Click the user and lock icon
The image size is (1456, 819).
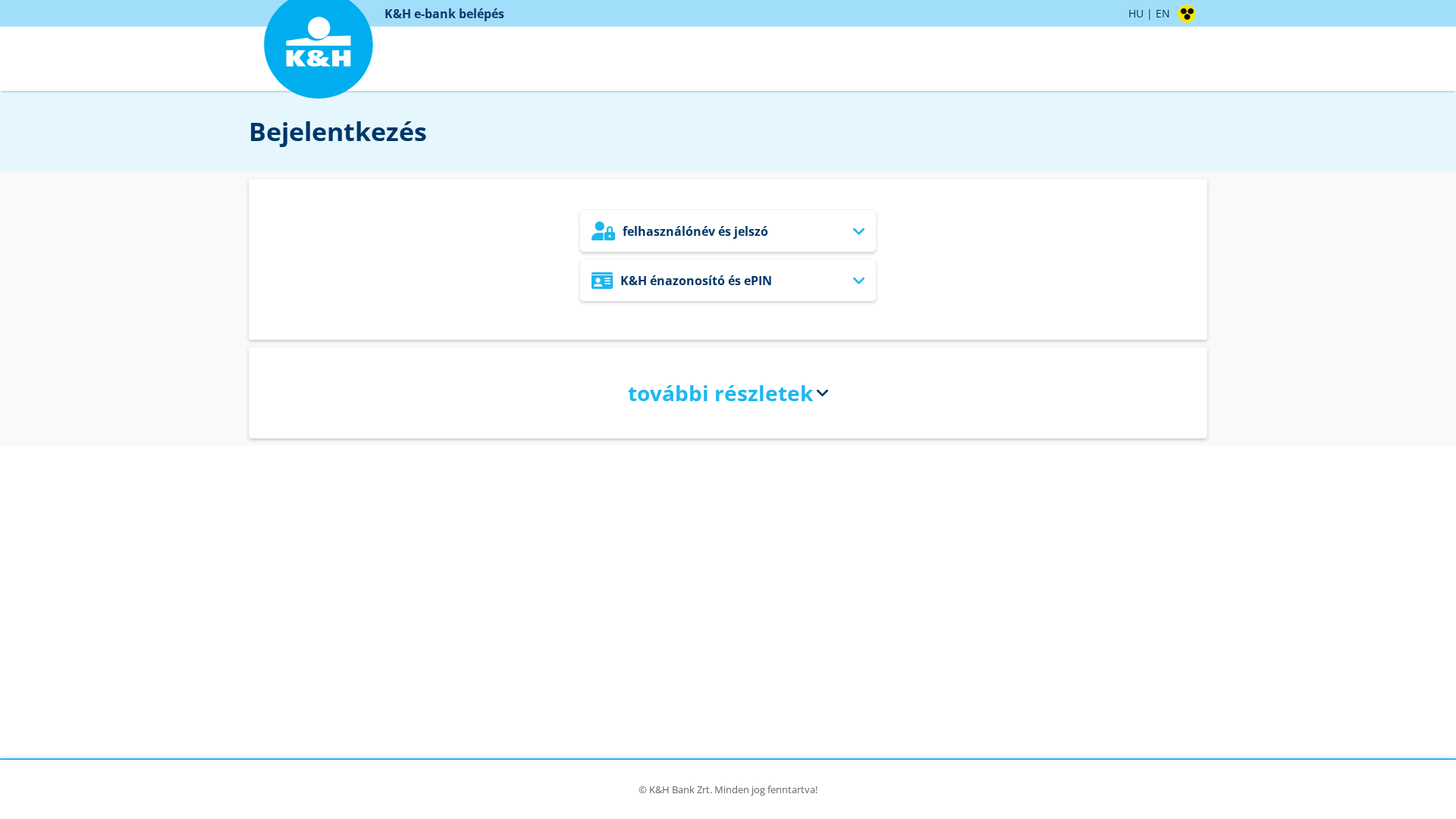[x=602, y=231]
